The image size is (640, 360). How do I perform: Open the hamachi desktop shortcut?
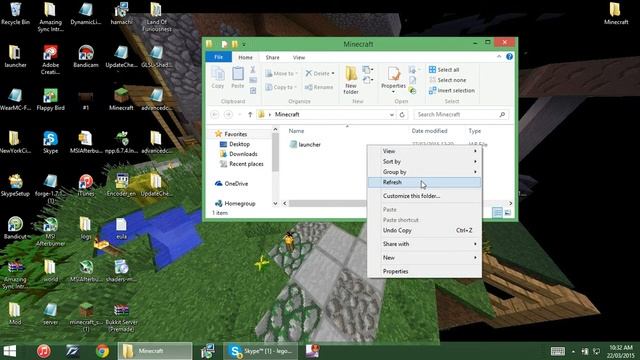tap(121, 13)
